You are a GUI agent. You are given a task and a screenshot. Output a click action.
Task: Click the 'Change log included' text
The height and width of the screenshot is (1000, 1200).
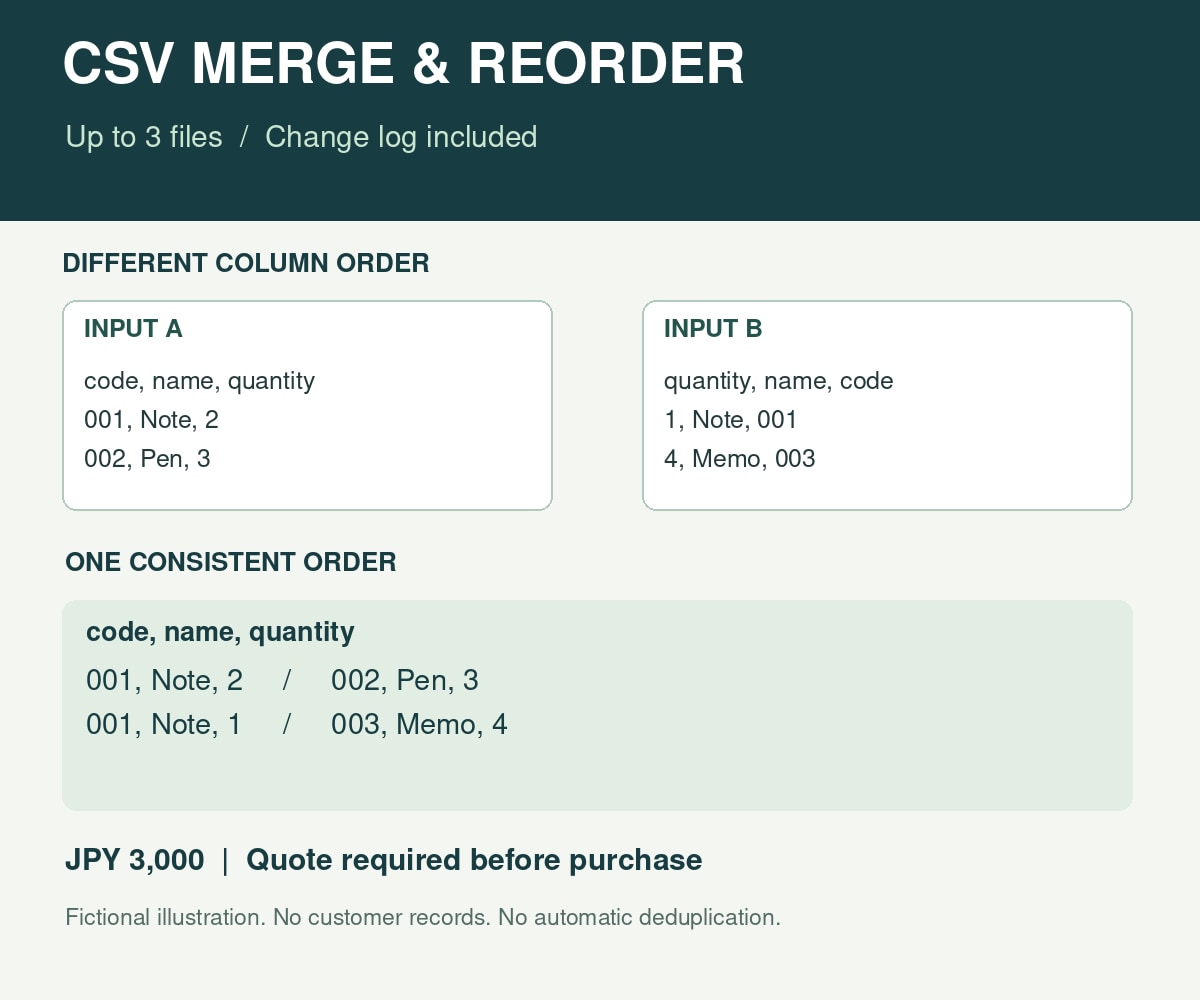401,137
